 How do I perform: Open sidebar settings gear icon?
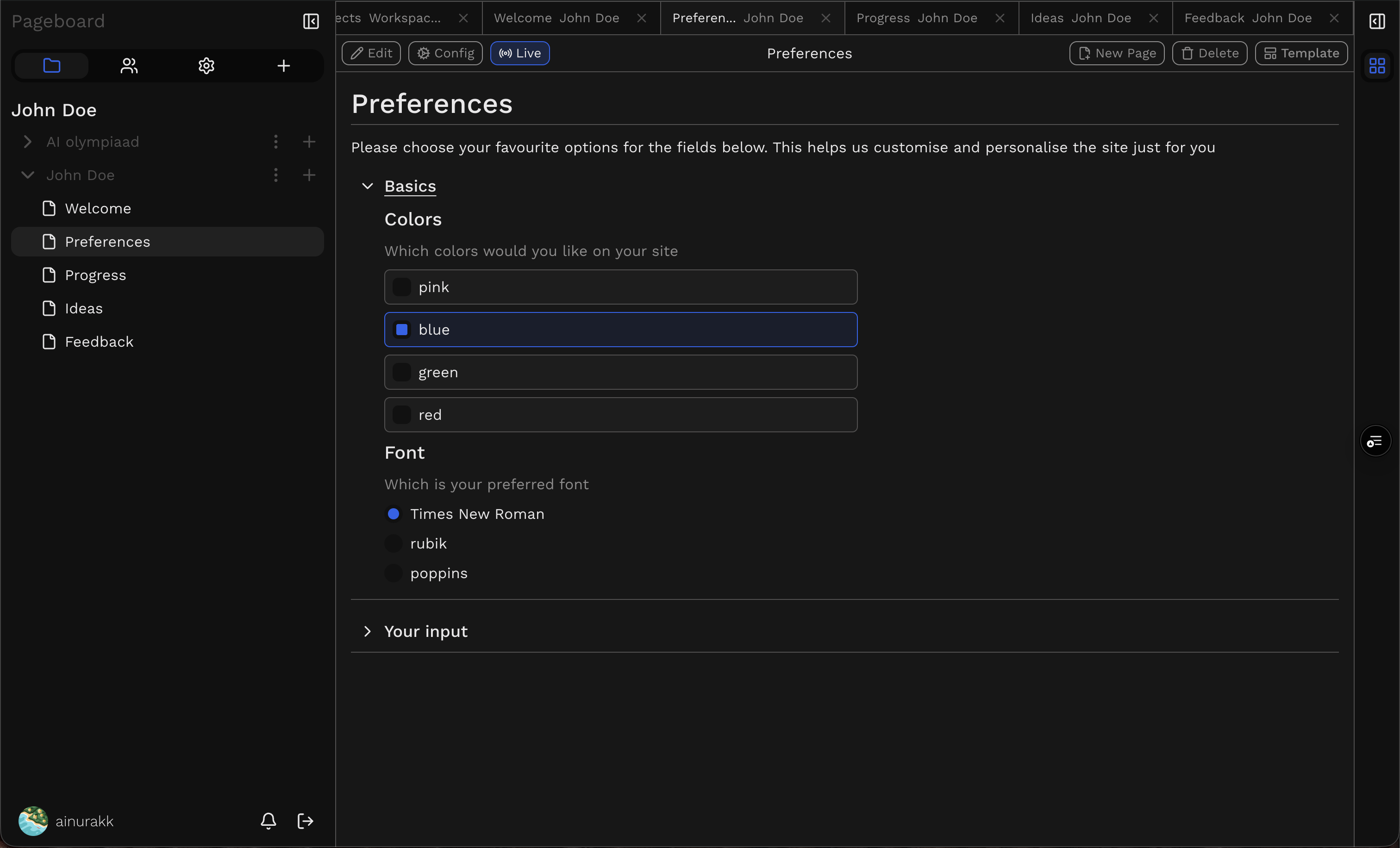206,66
